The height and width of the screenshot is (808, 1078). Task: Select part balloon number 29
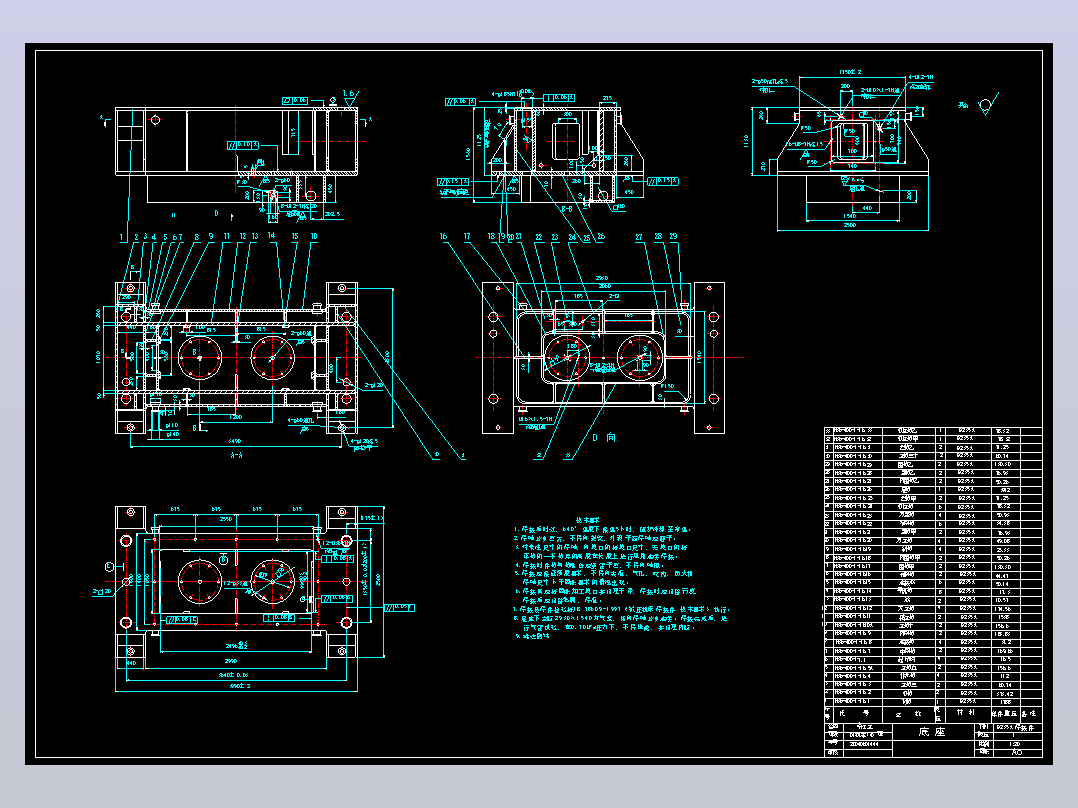click(673, 236)
